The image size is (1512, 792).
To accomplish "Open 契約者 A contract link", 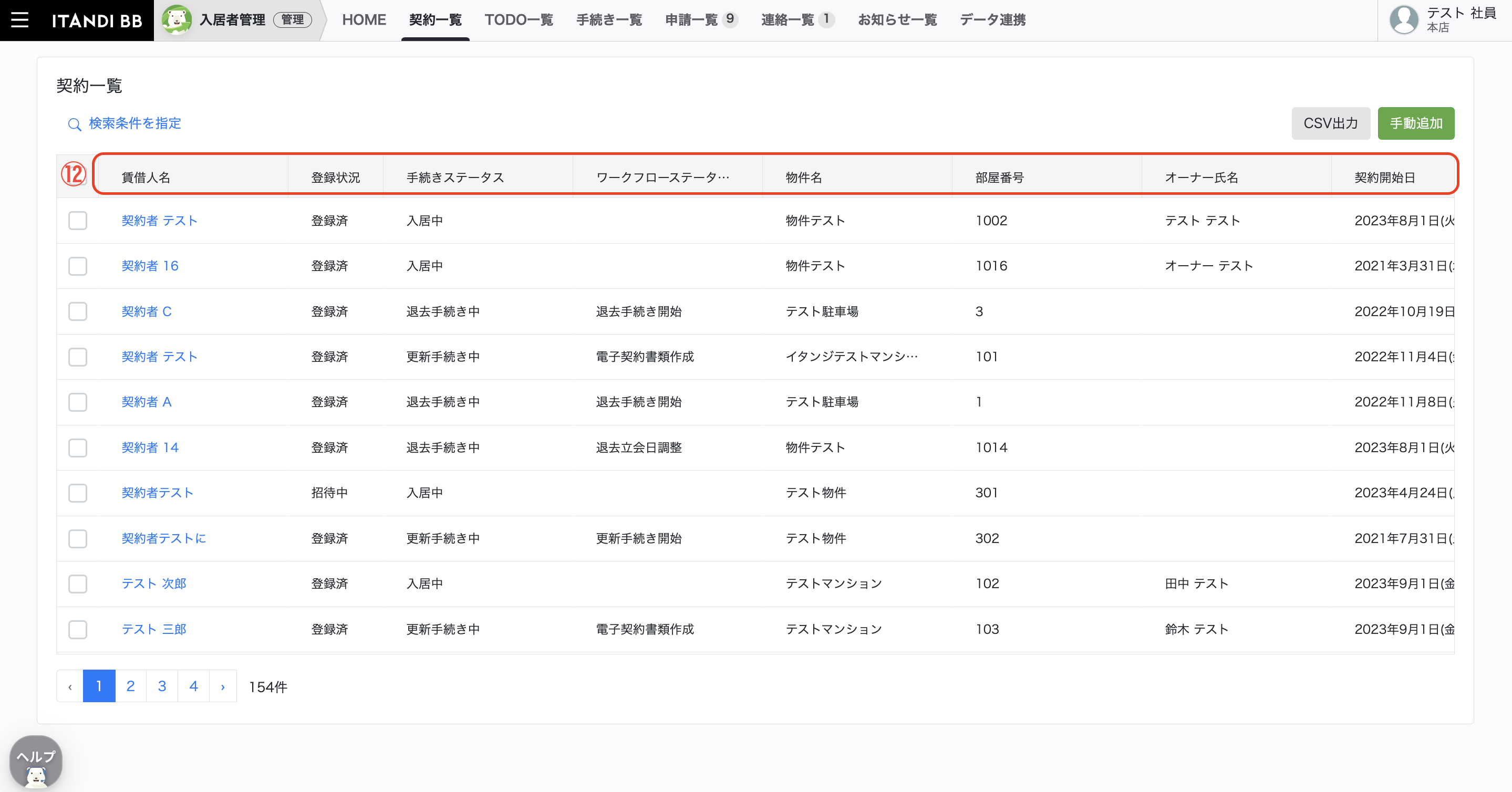I will pos(146,402).
